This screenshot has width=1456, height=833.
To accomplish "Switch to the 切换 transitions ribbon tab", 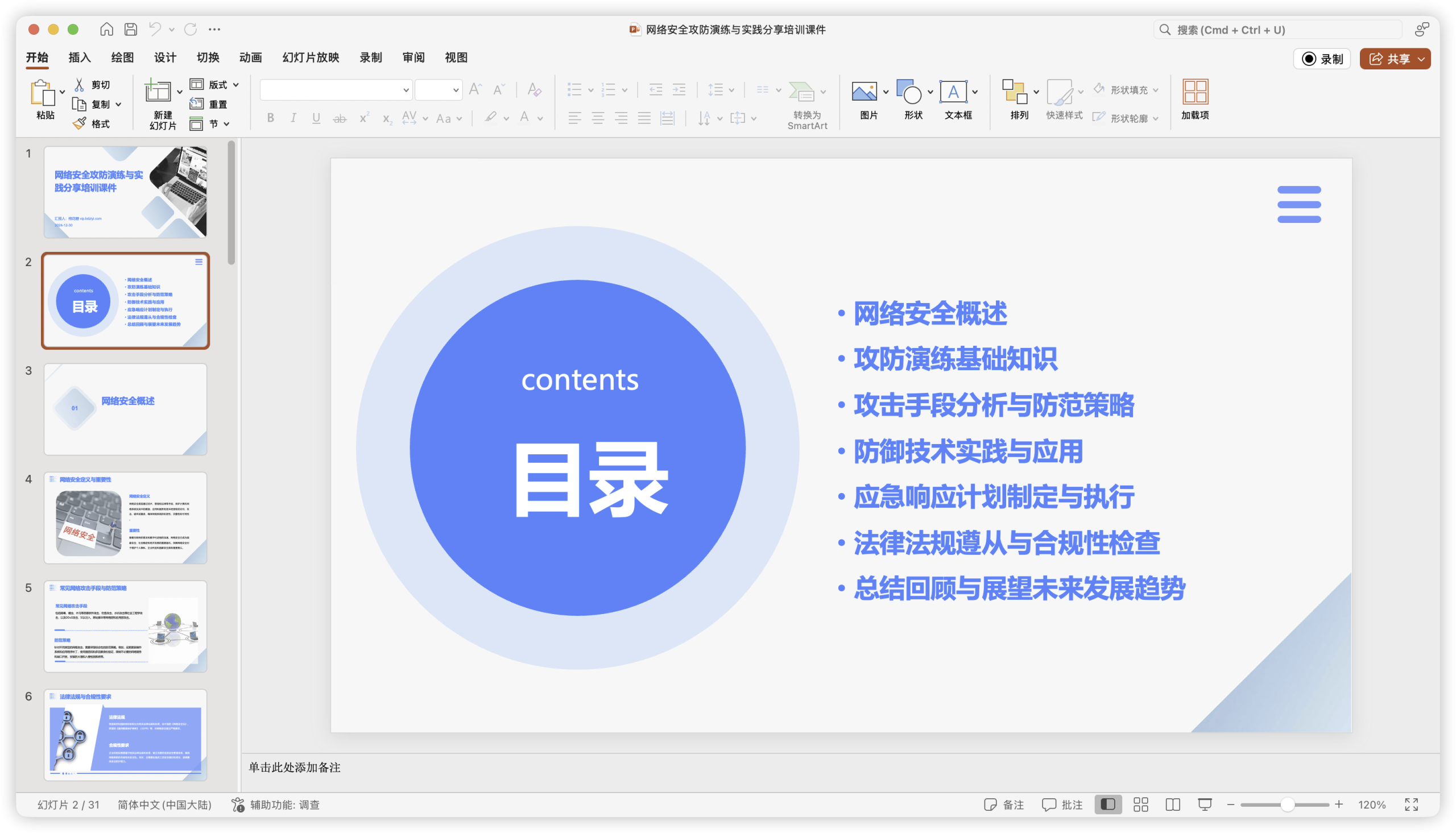I will 207,57.
